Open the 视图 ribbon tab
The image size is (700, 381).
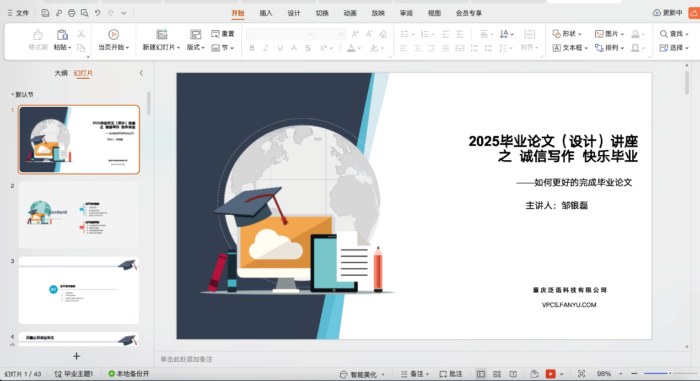coord(434,13)
